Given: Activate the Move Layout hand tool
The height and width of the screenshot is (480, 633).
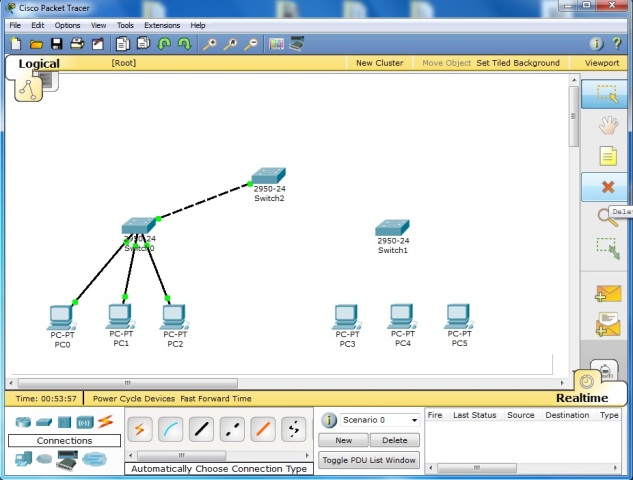Looking at the screenshot, I should coord(607,126).
